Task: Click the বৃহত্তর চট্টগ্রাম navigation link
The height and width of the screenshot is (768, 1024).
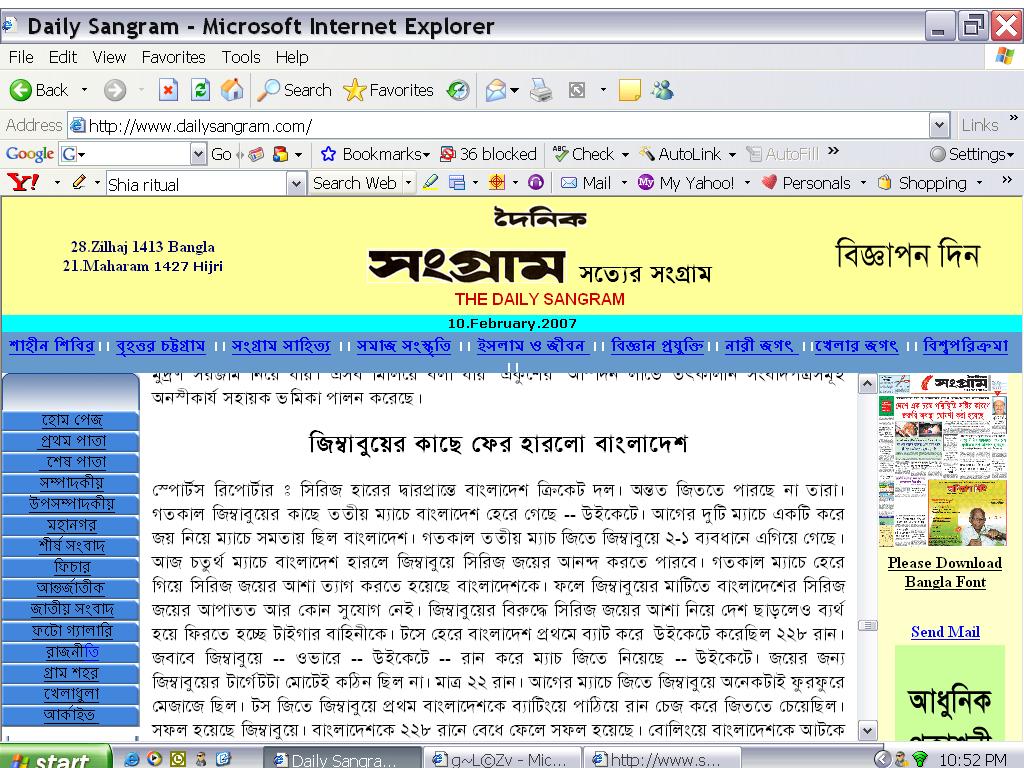Action: (161, 345)
